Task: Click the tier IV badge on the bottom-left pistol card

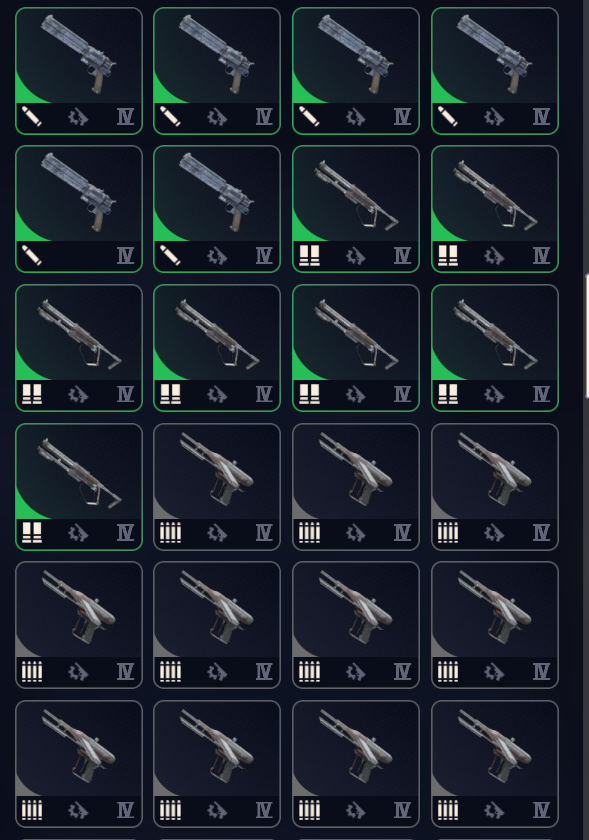Action: 125,810
